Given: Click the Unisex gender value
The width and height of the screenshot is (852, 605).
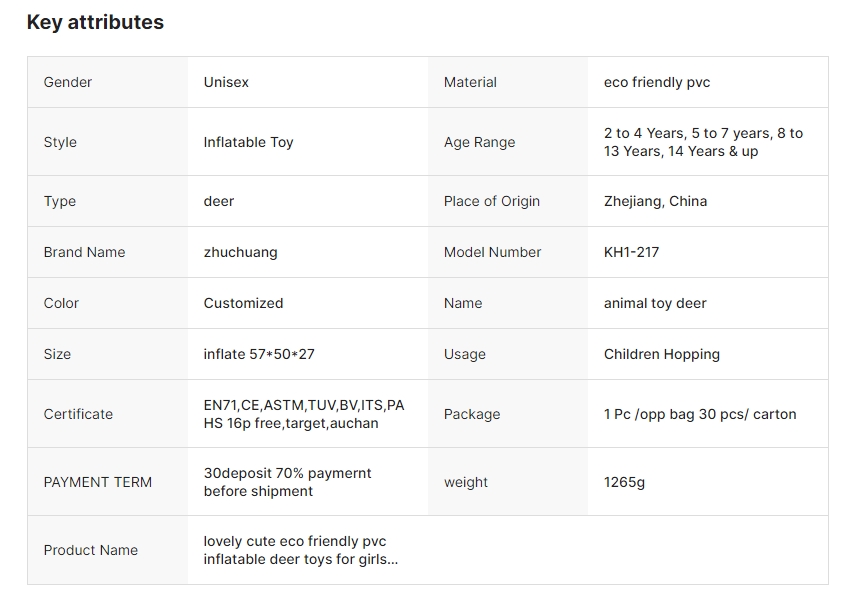Looking at the screenshot, I should (x=226, y=82).
